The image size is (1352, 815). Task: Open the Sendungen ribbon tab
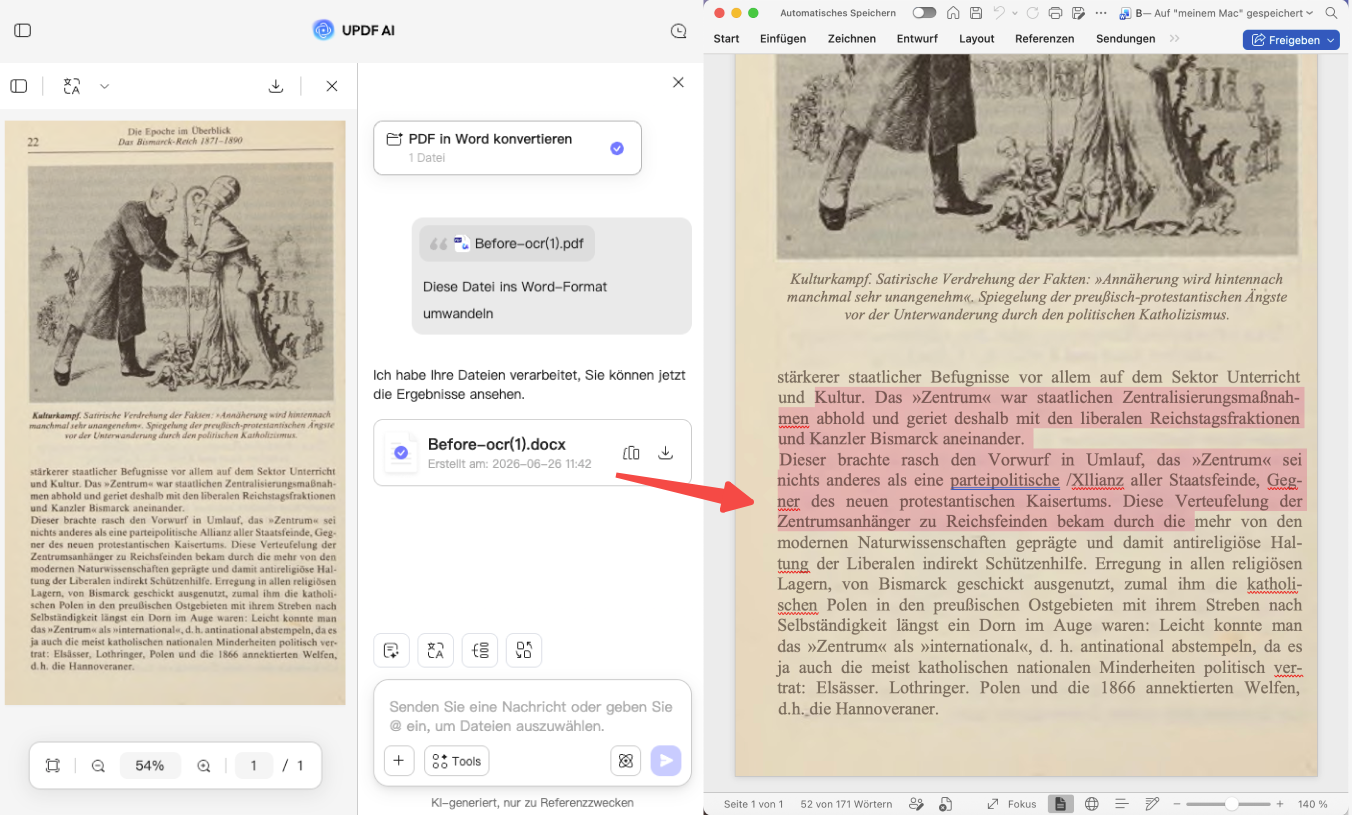pos(1126,39)
